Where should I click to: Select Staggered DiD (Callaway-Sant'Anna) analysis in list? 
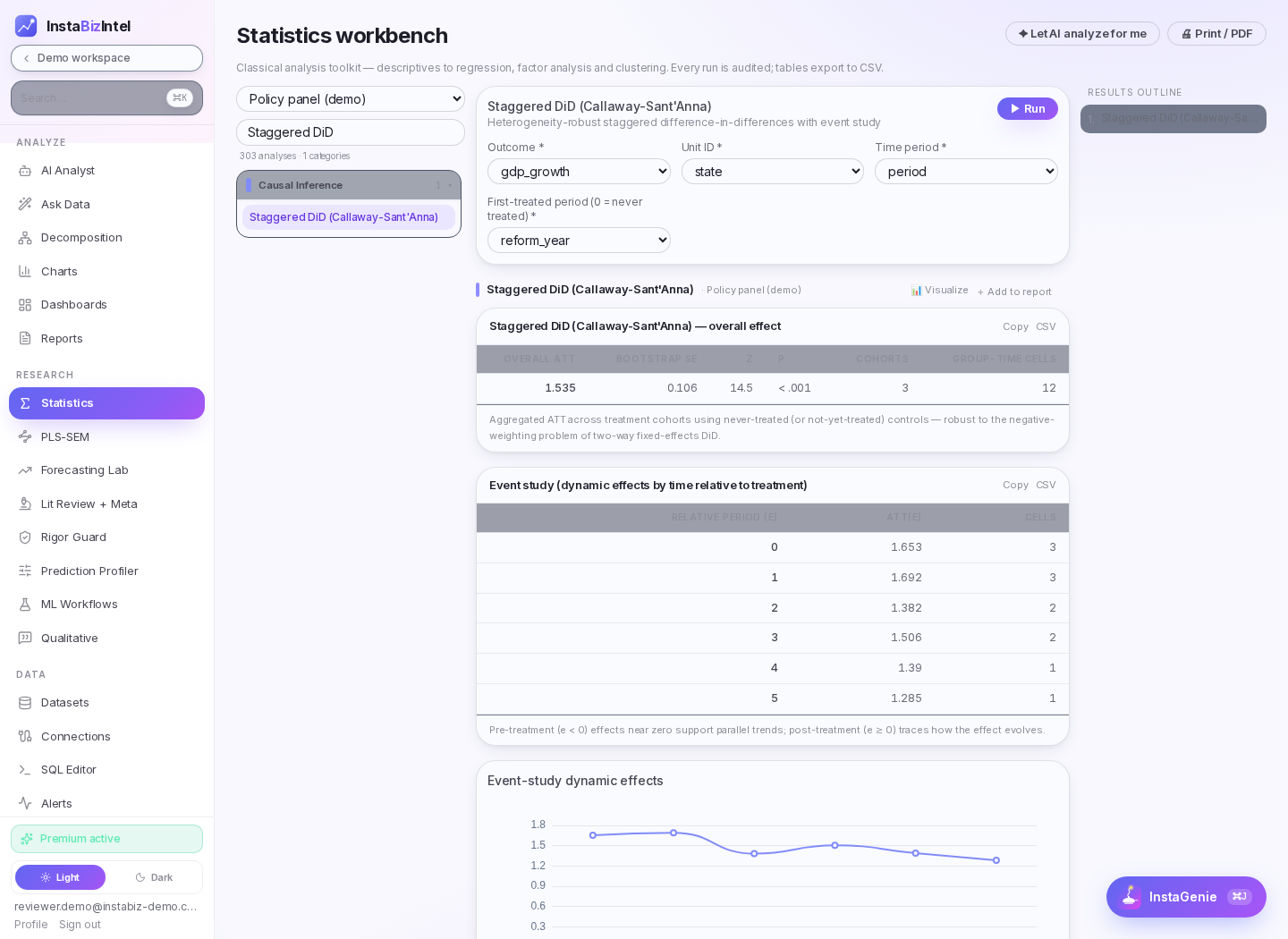point(349,217)
